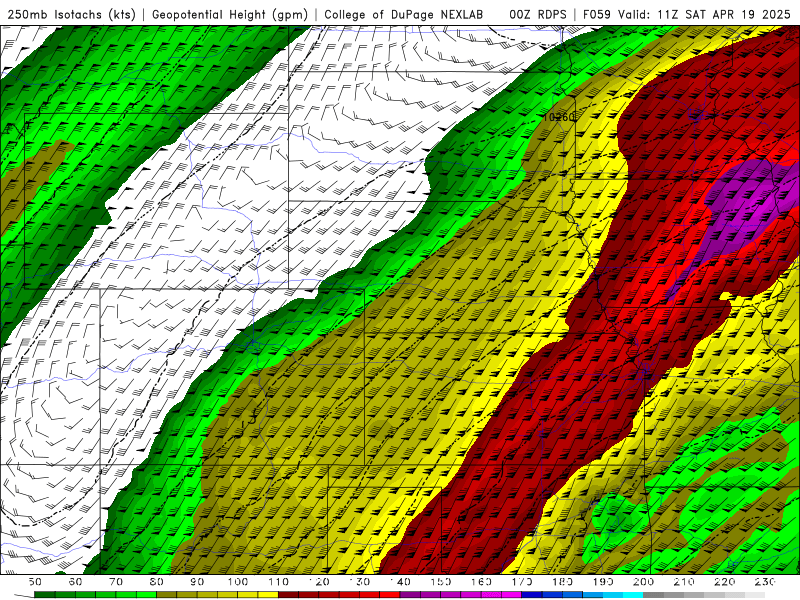Click 'F059 Valid: 11Z SAT APR 19 2025'
800x600 pixels.
[686, 14]
